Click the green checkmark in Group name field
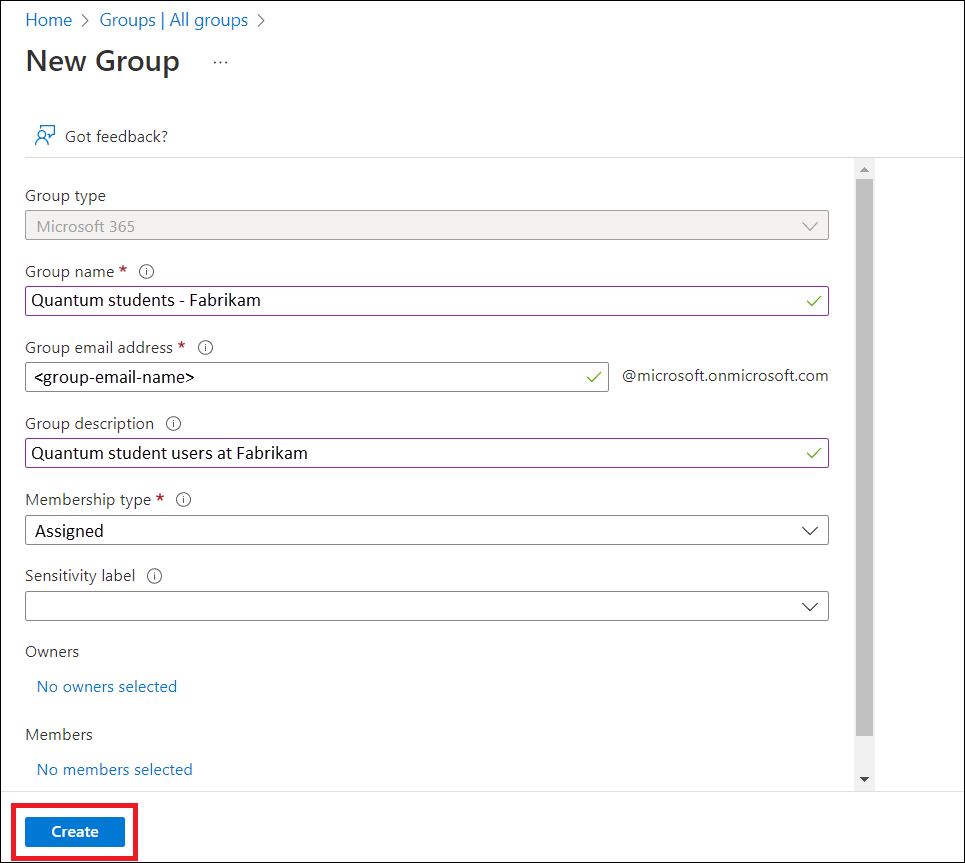The width and height of the screenshot is (965, 863). pyautogui.click(x=812, y=300)
